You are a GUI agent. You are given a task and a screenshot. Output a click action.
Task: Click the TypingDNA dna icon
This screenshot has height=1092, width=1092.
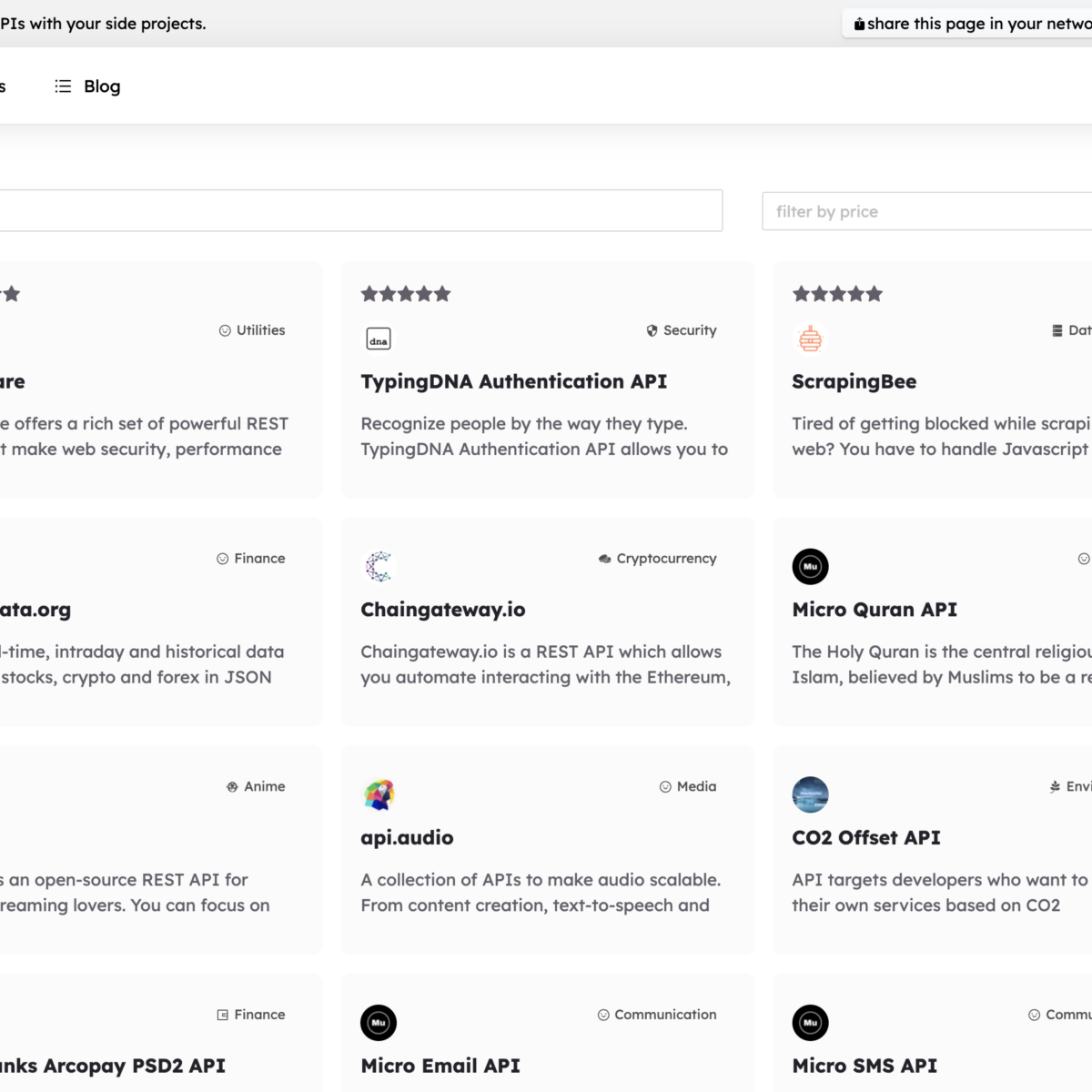coord(379,339)
